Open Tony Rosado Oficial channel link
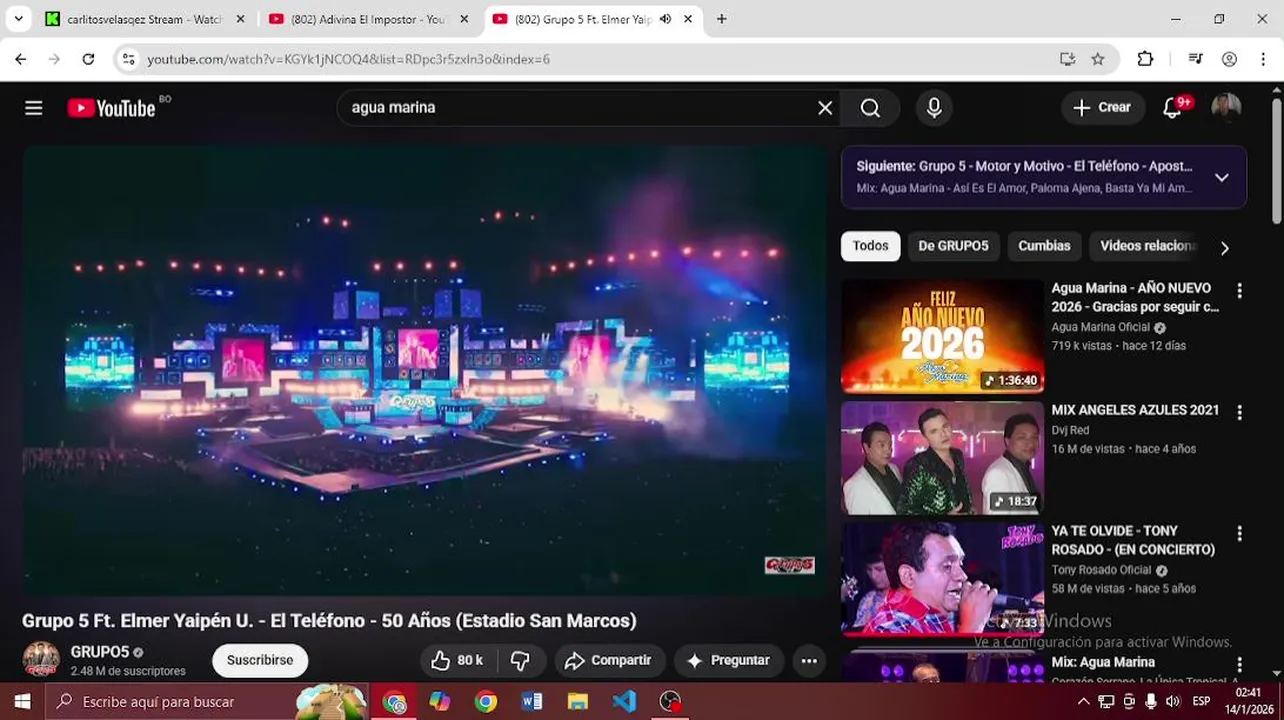The height and width of the screenshot is (720, 1284). (1102, 571)
